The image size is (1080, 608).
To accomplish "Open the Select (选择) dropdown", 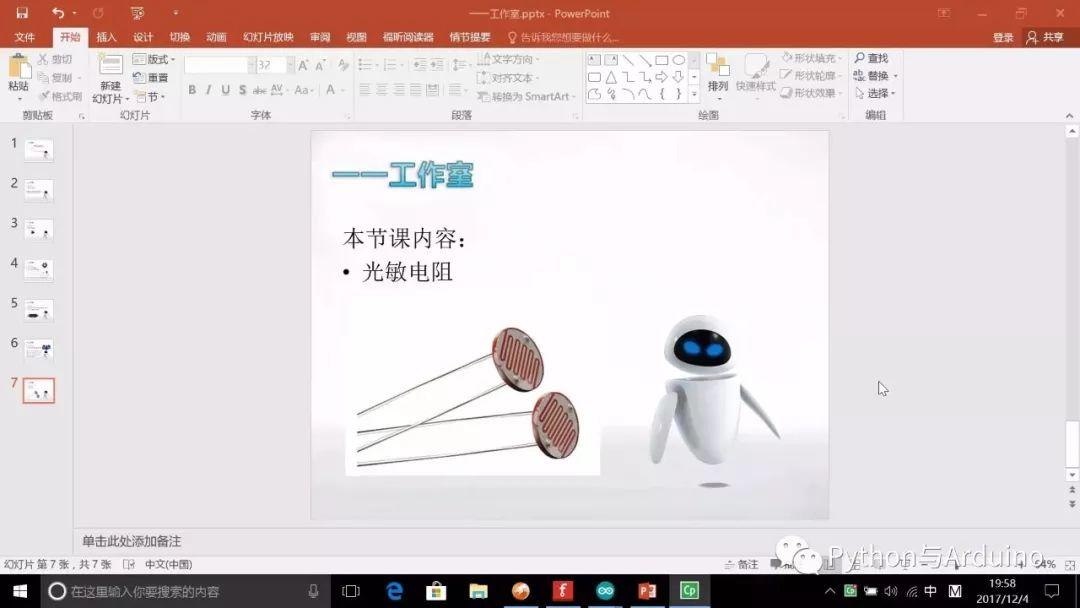I will tap(875, 93).
